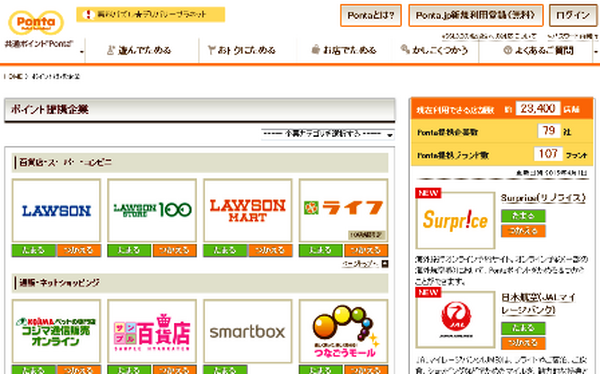Click green たまる button beside JAL
The width and height of the screenshot is (600, 374).
[523, 328]
